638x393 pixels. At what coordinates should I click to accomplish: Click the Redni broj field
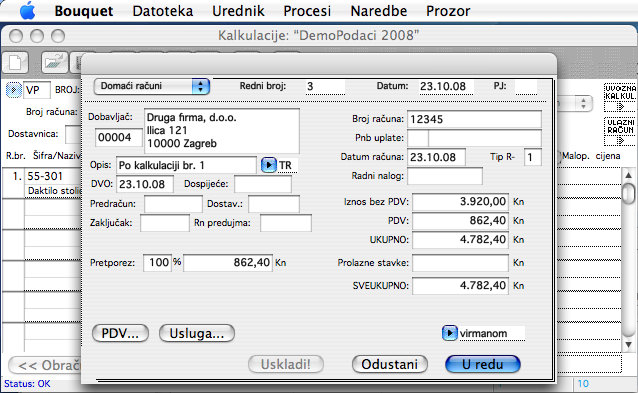325,87
